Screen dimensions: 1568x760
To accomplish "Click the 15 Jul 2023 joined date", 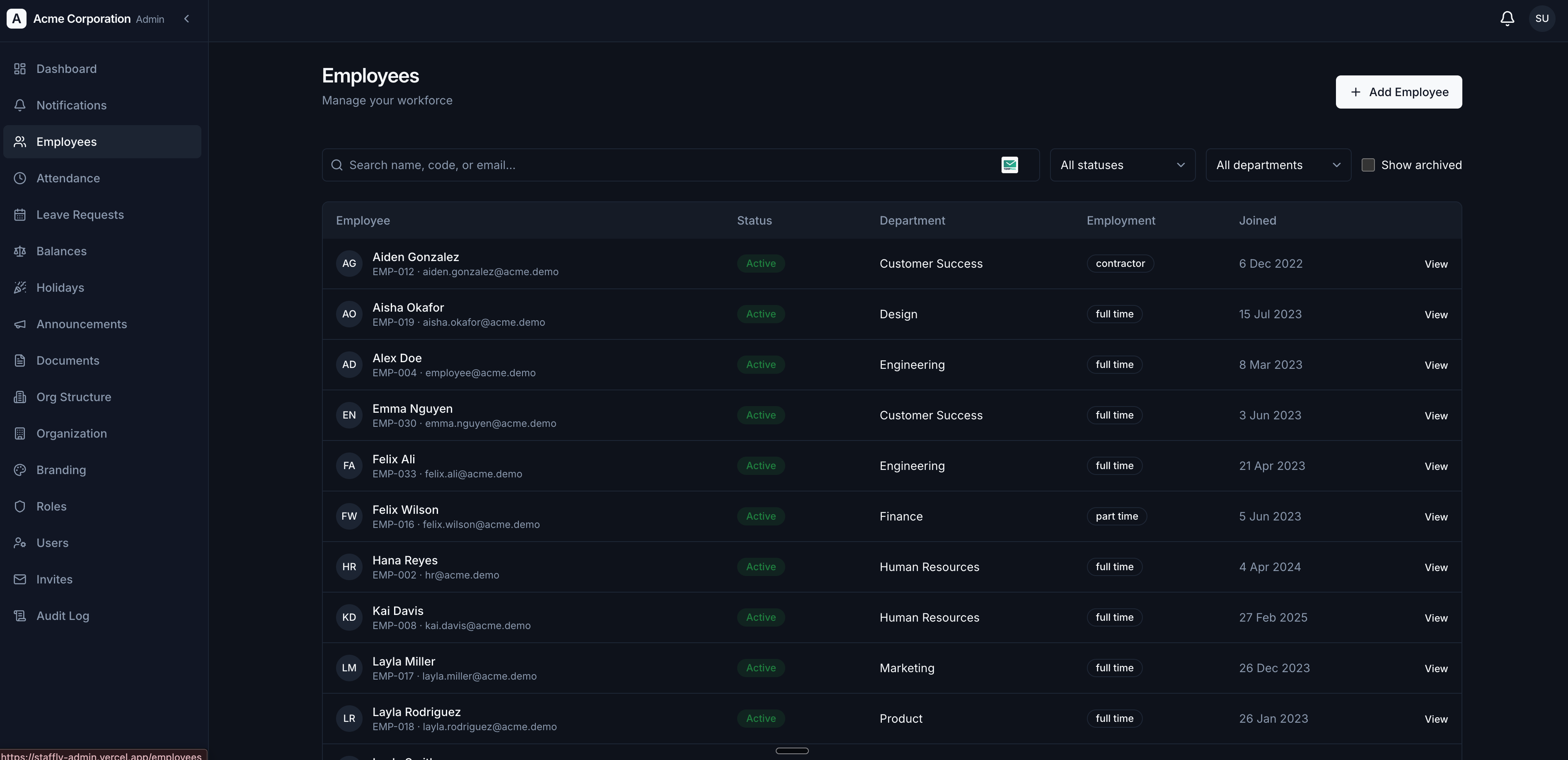I will [x=1270, y=314].
